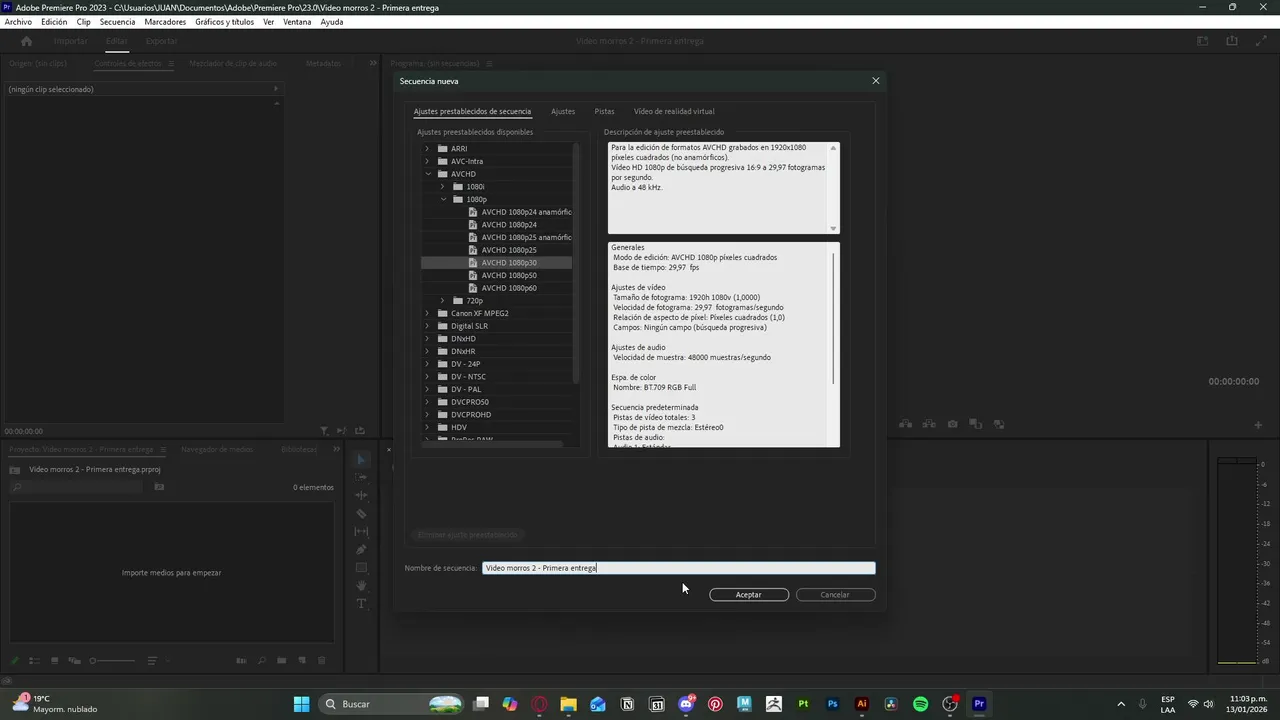Click the Generales description scrollbar
The width and height of the screenshot is (1280, 720).
point(834,317)
